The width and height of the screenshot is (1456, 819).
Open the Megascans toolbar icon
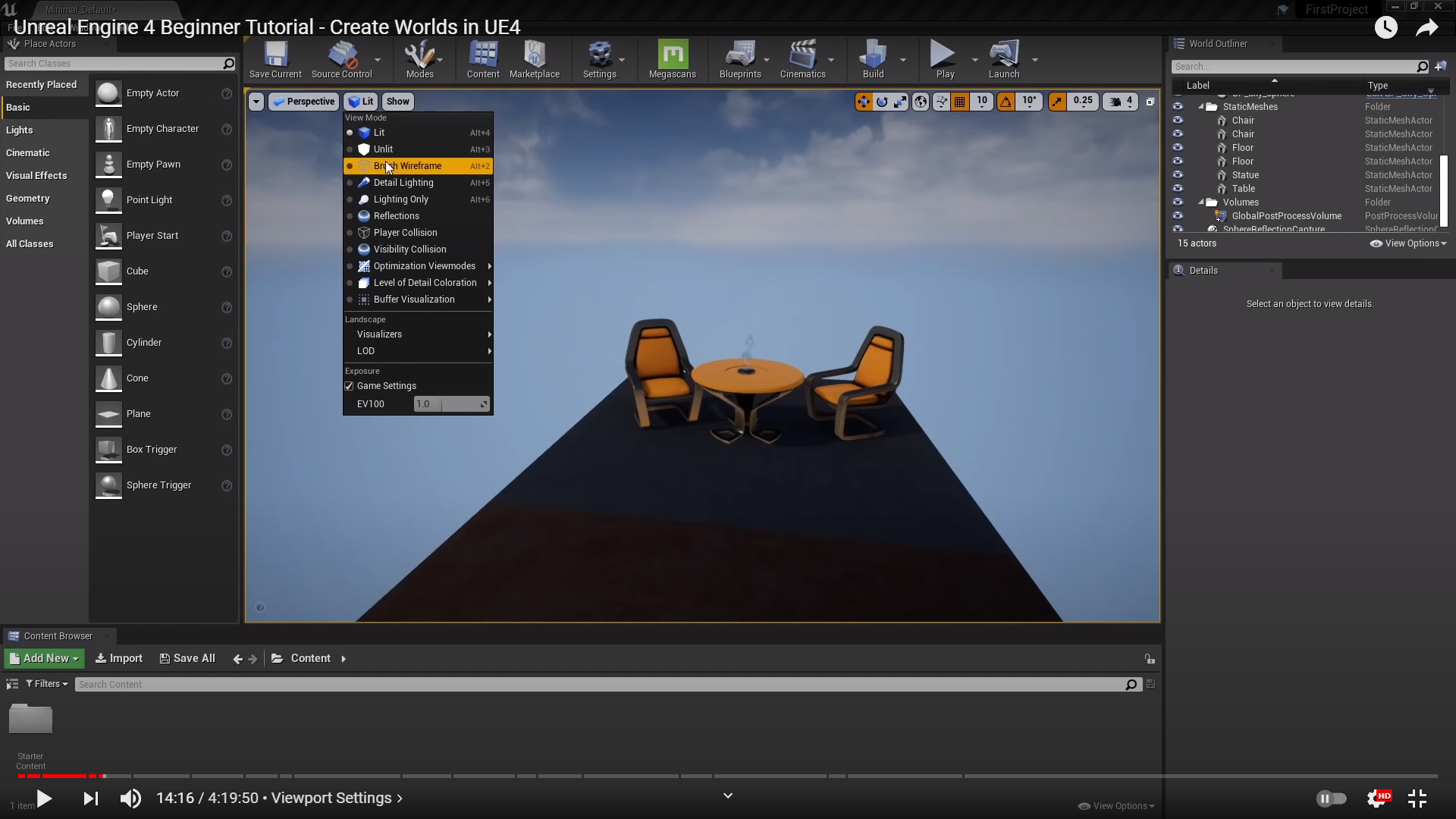(672, 55)
